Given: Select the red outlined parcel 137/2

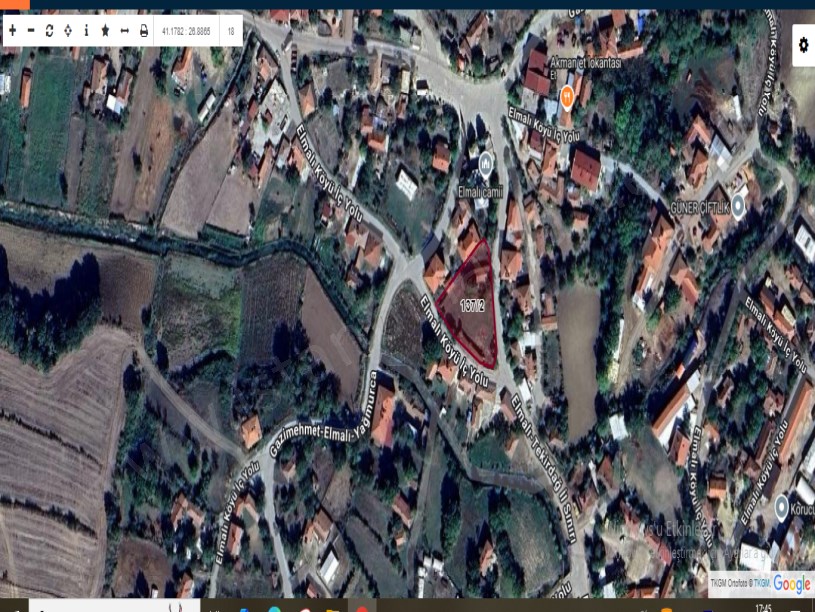Looking at the screenshot, I should click(474, 305).
